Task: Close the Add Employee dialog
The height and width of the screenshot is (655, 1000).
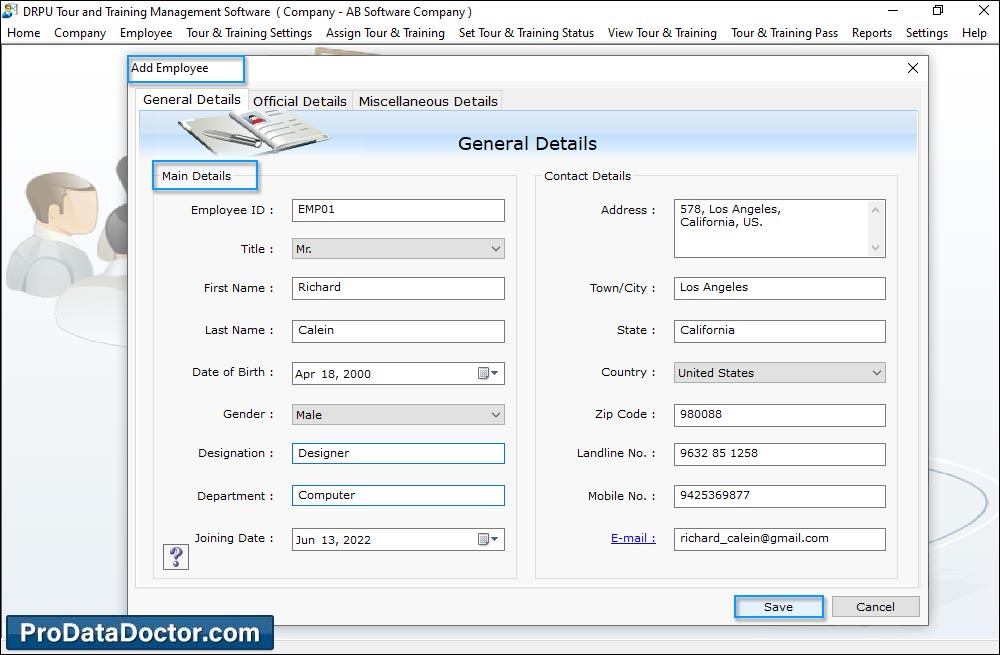Action: coord(913,68)
